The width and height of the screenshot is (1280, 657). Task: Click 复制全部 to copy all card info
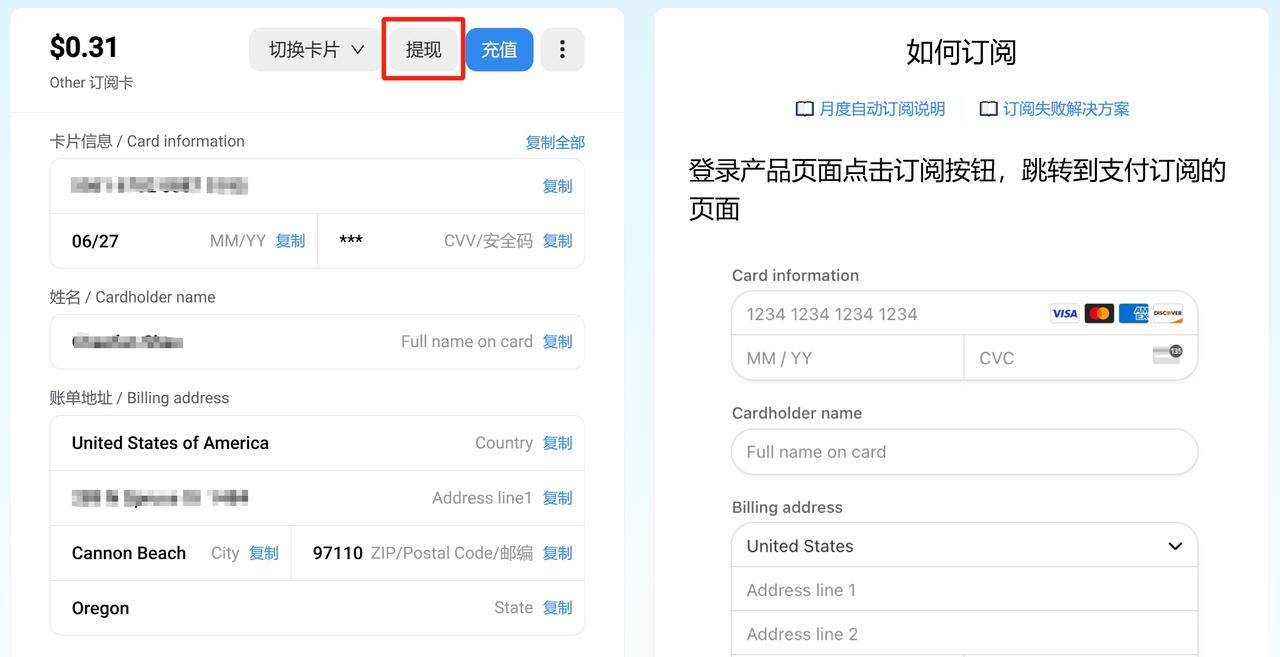click(555, 142)
